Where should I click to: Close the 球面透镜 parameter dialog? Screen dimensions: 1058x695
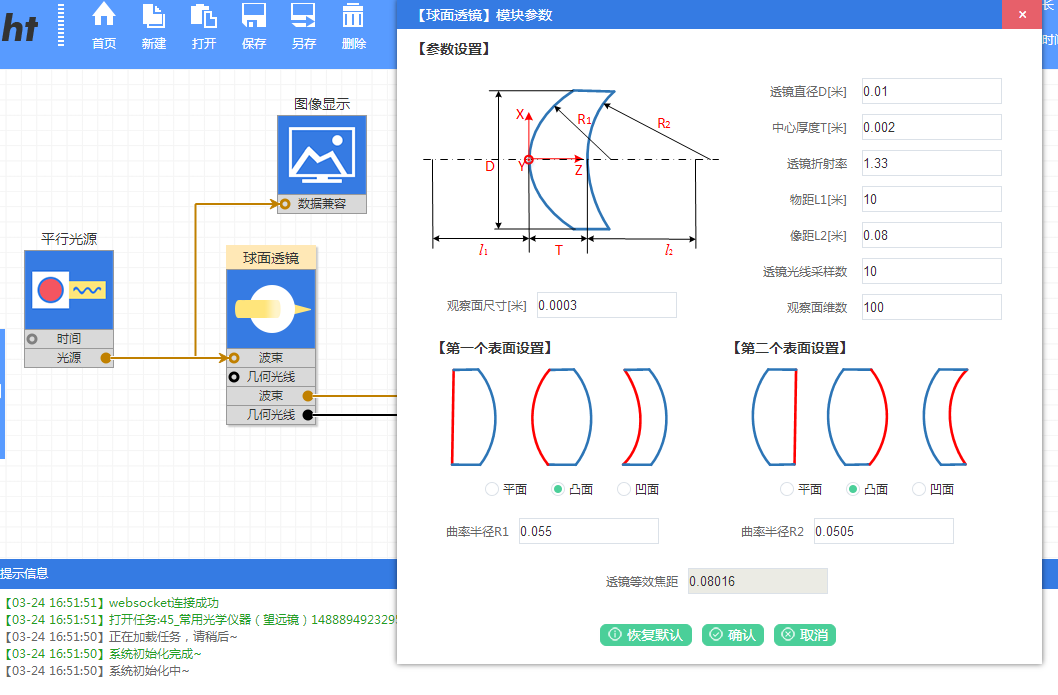tap(1021, 15)
